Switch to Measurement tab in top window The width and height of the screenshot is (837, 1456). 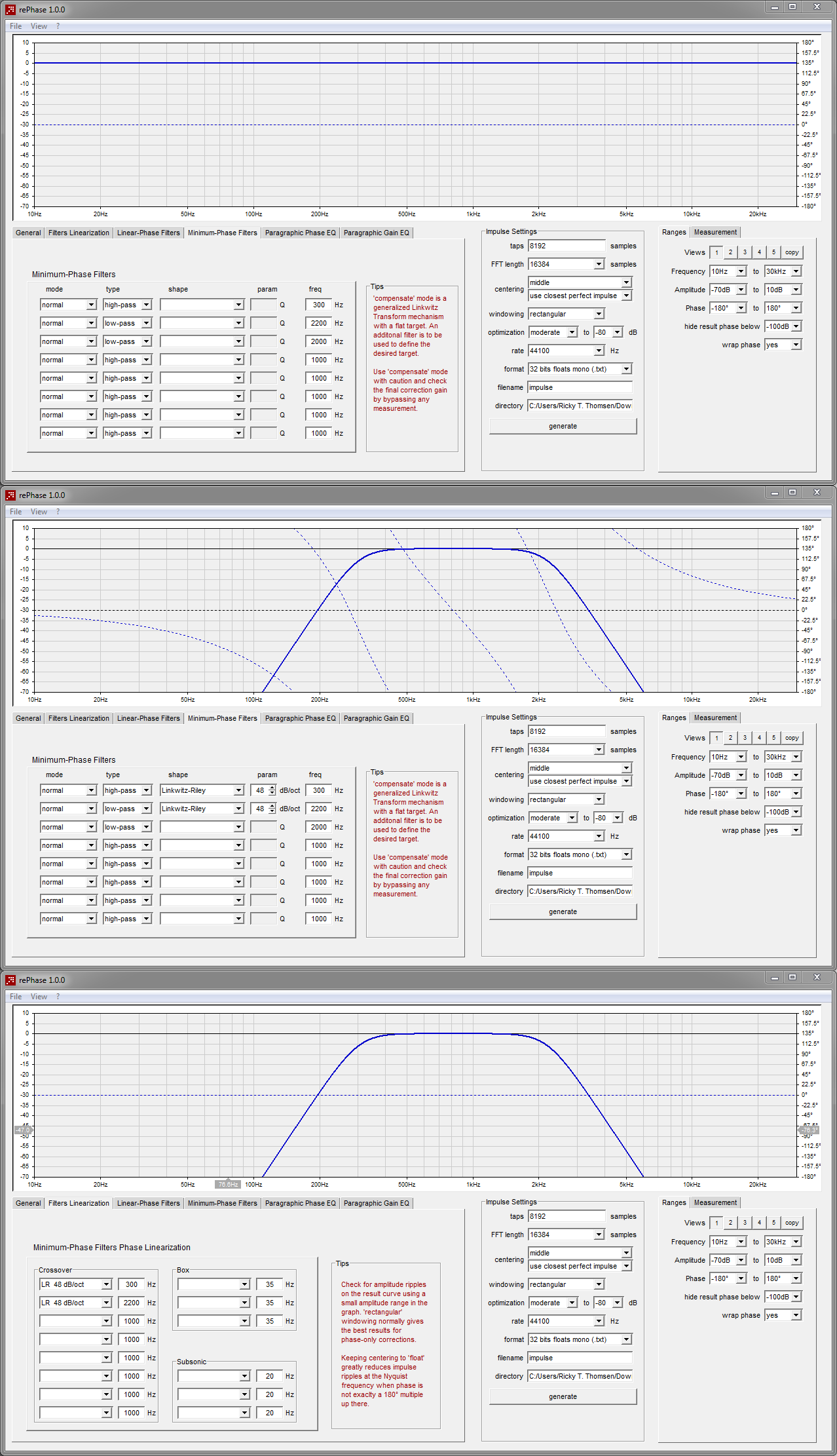(x=715, y=232)
